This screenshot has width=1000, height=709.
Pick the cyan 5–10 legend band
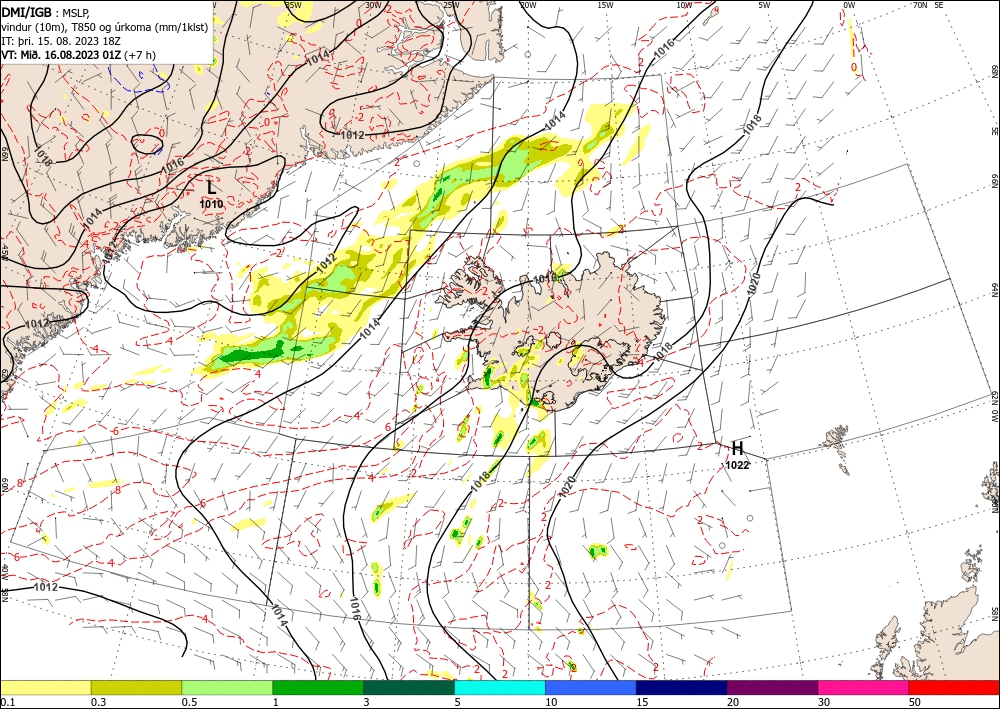pyautogui.click(x=500, y=687)
